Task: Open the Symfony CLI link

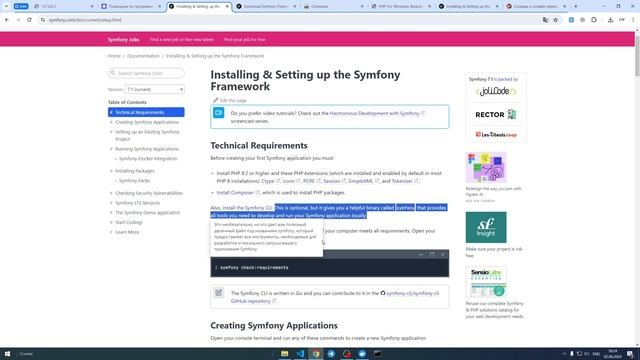Action: pos(258,208)
